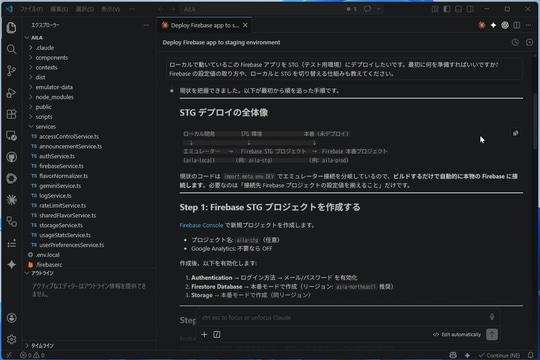
Task: Click Continue (NE) in status bar
Action: (x=499, y=355)
